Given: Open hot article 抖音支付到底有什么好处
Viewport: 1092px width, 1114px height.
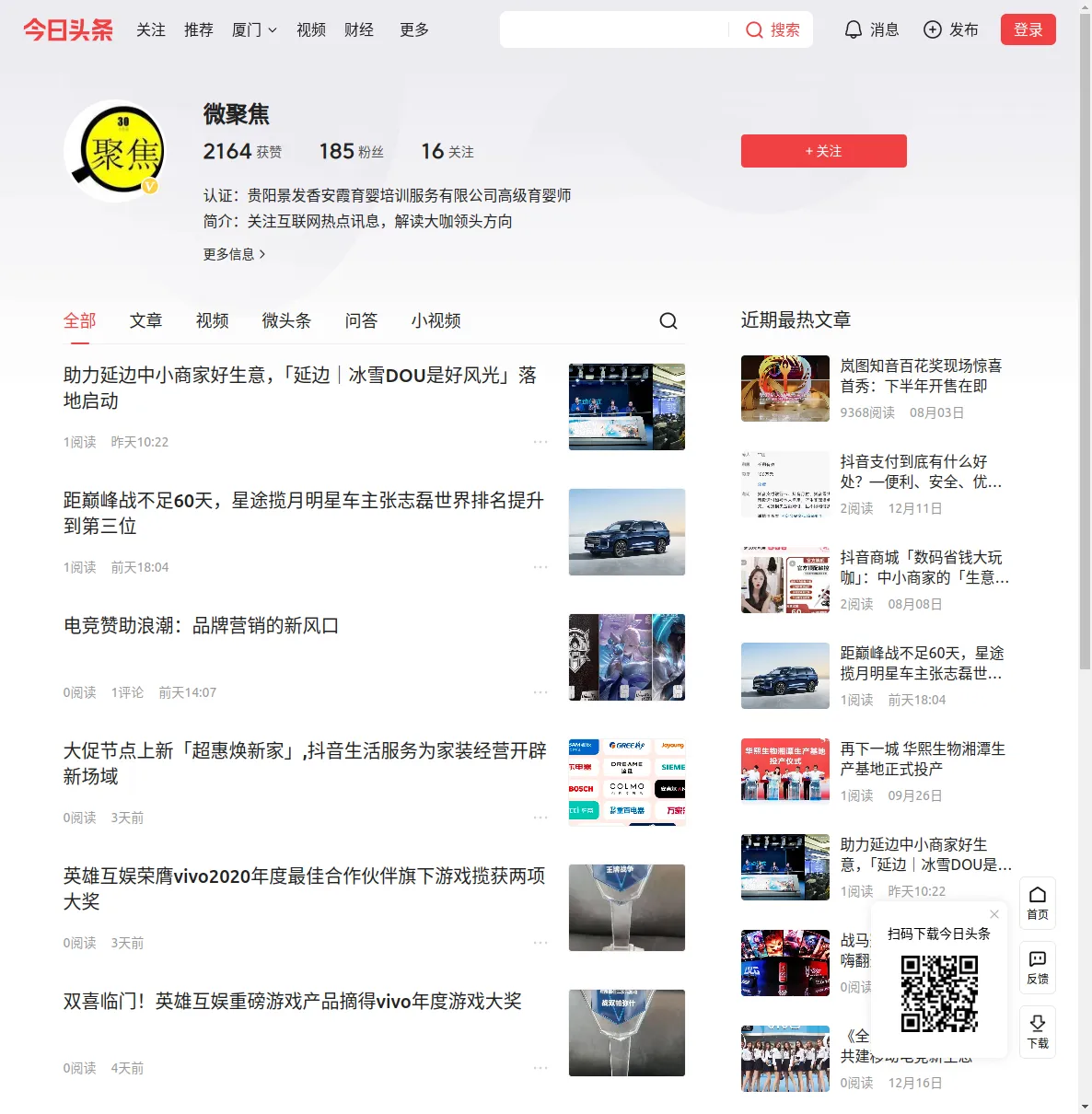Looking at the screenshot, I should (x=922, y=471).
